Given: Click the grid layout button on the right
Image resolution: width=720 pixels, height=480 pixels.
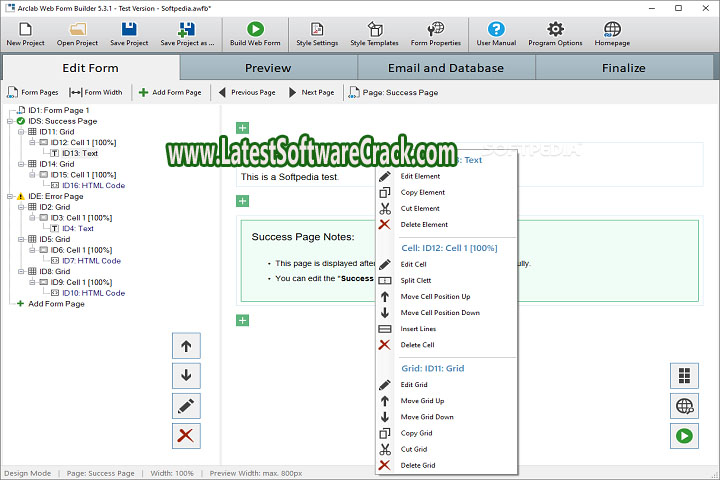Looking at the screenshot, I should [684, 376].
